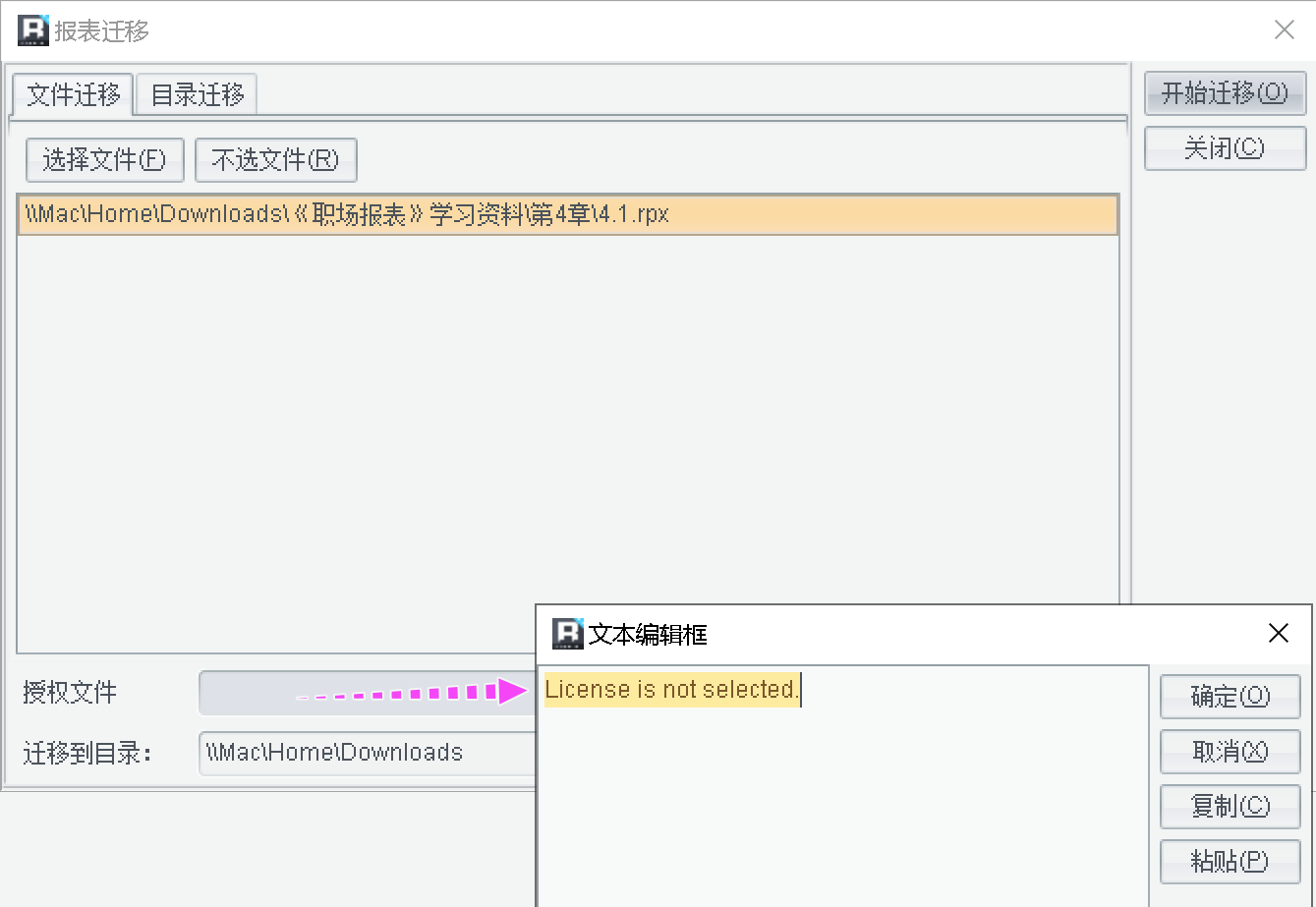The height and width of the screenshot is (907, 1316).
Task: Start migration with 开始迁移(O)
Action: tap(1225, 93)
